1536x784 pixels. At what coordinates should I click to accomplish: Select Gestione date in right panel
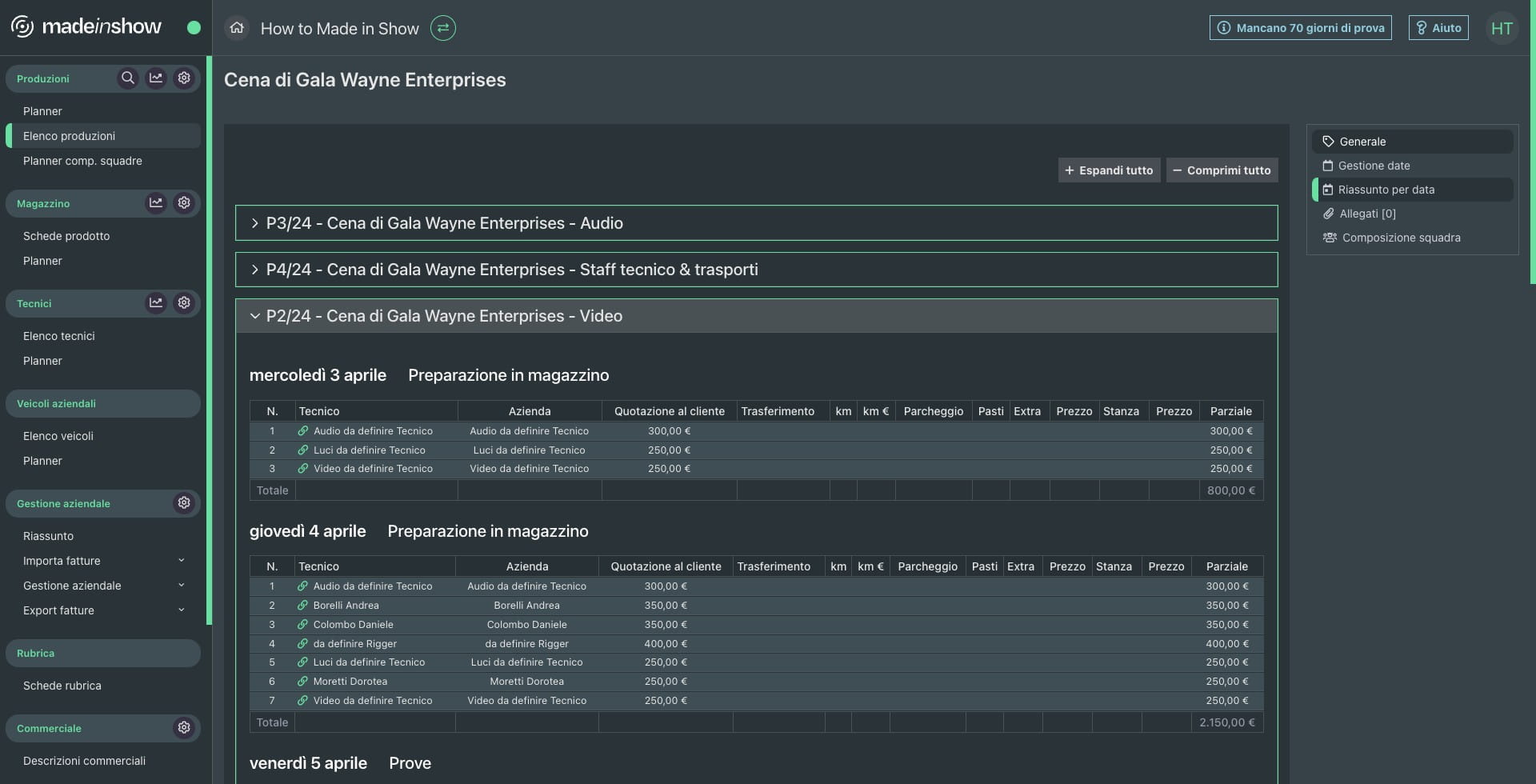(1413, 166)
